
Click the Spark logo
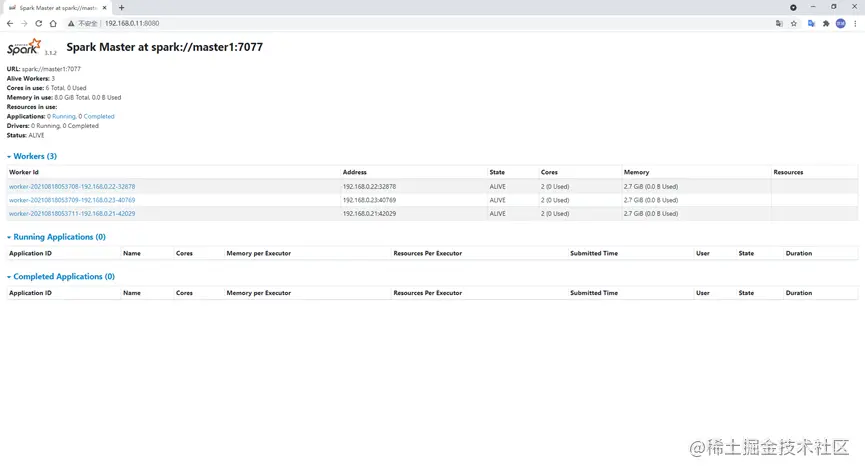click(24, 47)
